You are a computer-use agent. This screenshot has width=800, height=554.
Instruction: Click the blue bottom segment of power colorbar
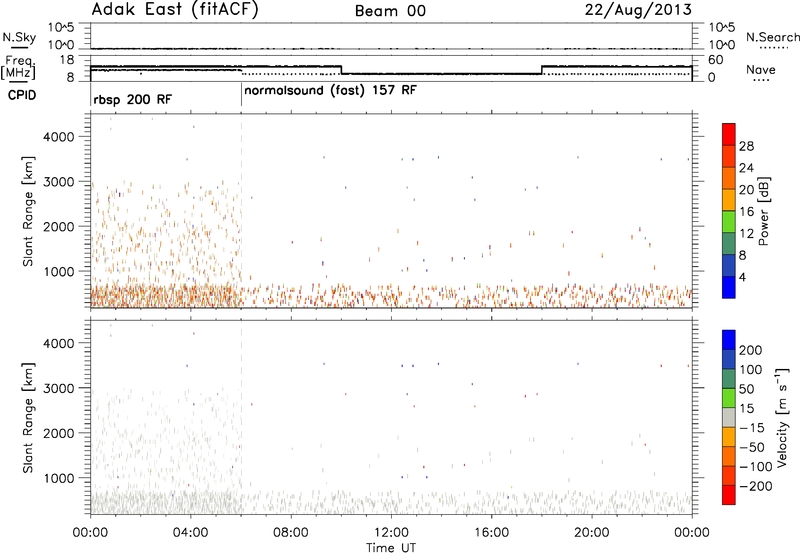coord(729,287)
